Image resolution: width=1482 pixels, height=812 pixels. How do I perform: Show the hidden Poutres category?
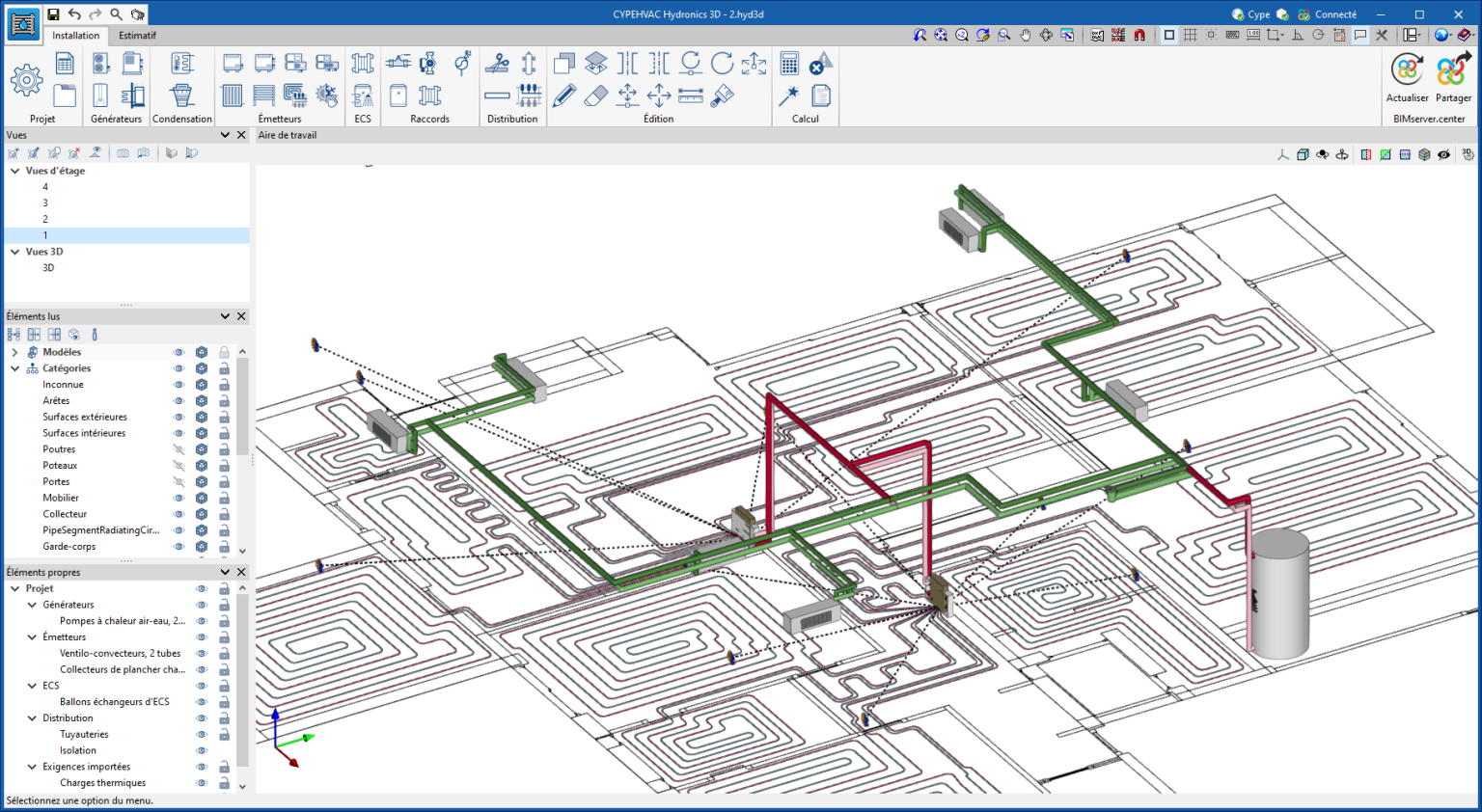(x=178, y=449)
